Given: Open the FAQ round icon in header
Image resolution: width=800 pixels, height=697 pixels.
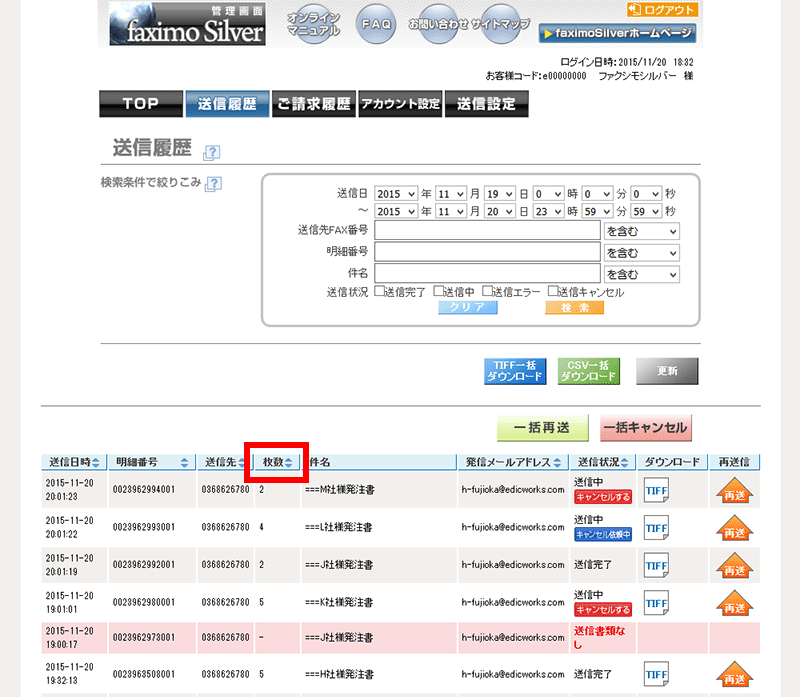Looking at the screenshot, I should (378, 24).
